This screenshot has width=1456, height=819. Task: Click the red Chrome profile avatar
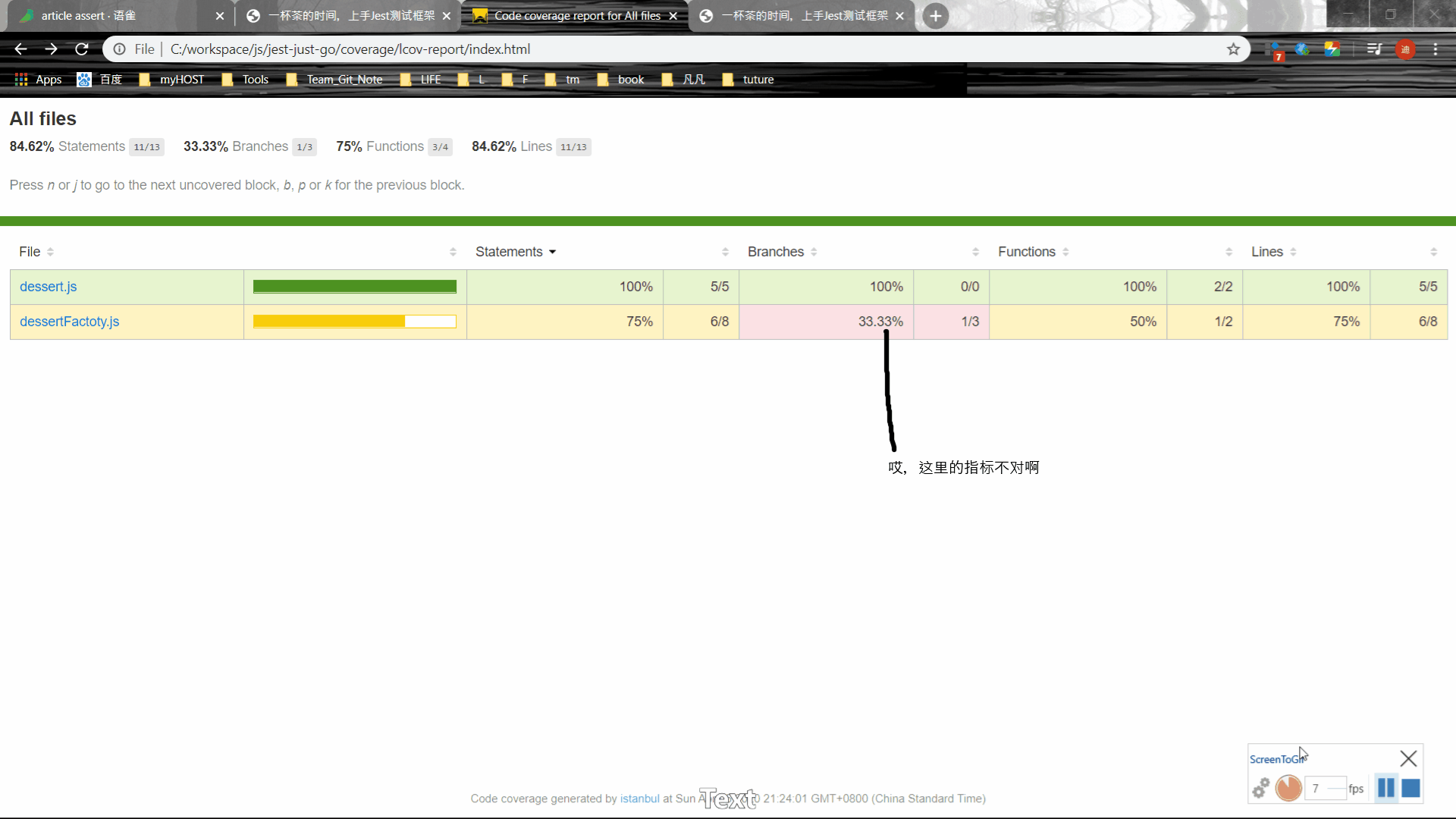1405,49
